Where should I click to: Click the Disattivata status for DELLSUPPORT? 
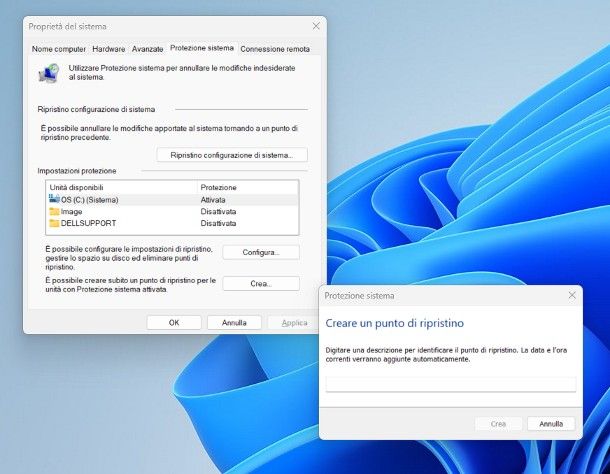click(218, 223)
